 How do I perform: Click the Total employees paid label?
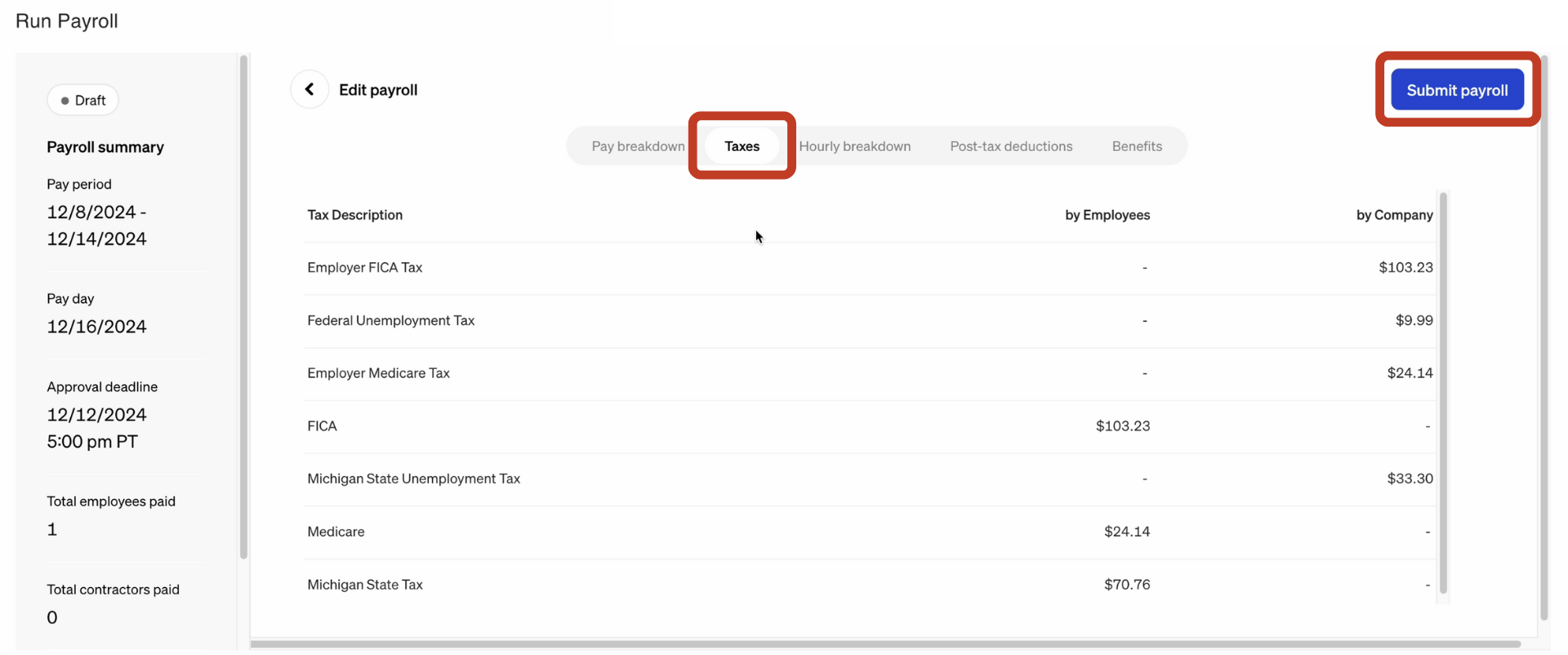tap(111, 501)
